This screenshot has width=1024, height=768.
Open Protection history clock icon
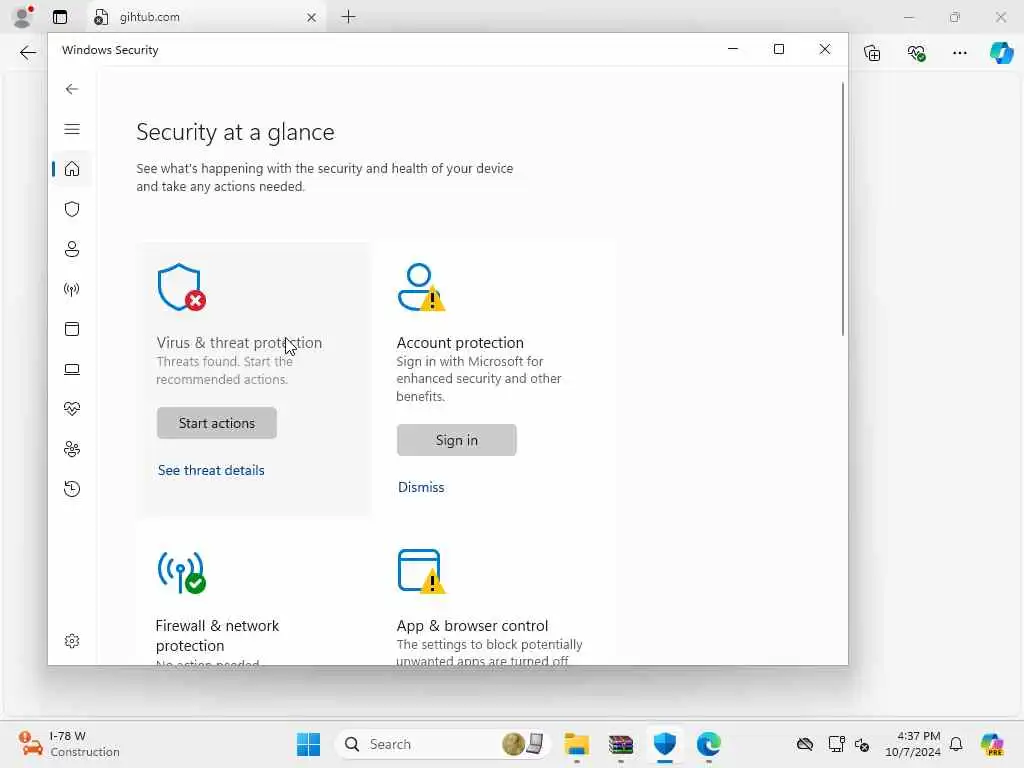click(x=72, y=488)
